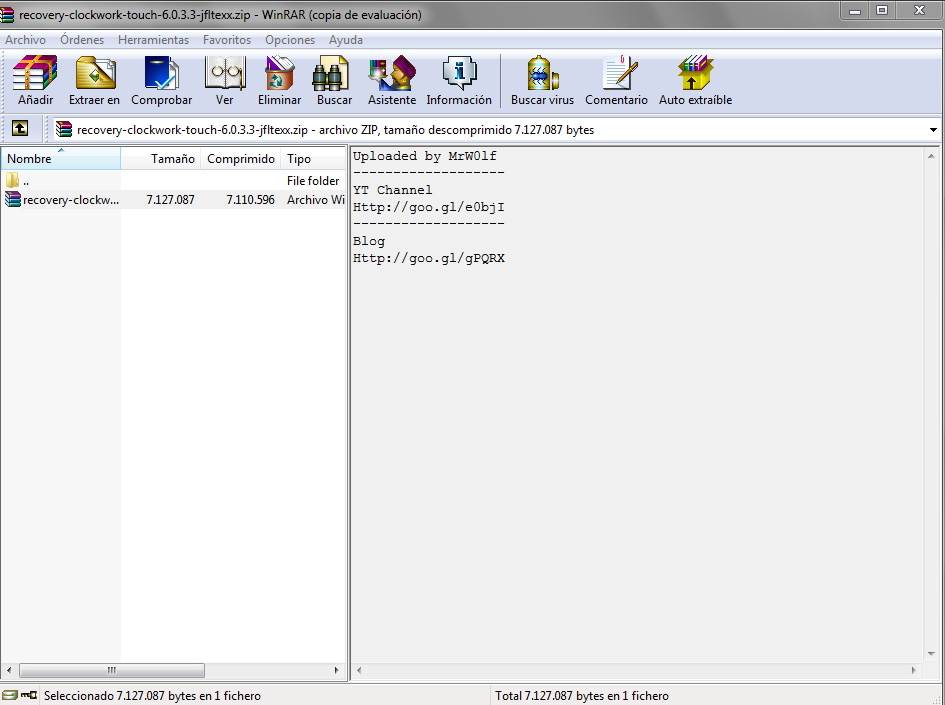
Task: Click comment pane scroll up arrow
Action: coord(931,156)
